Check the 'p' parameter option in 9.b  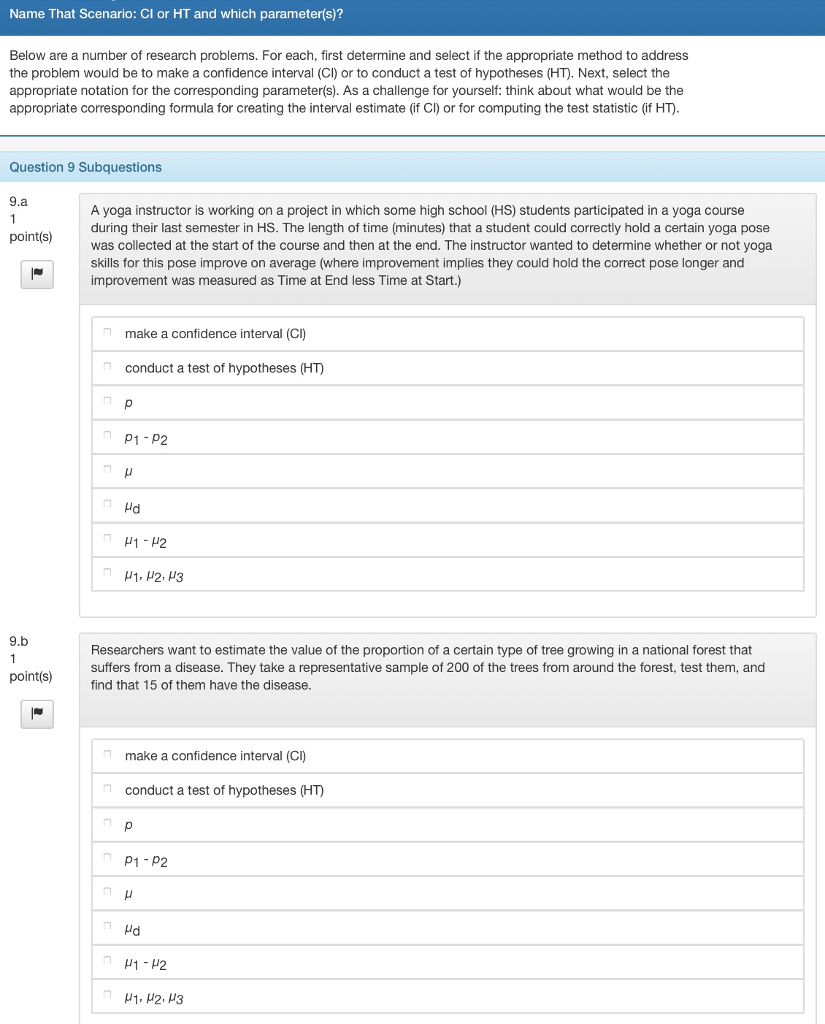pos(107,821)
